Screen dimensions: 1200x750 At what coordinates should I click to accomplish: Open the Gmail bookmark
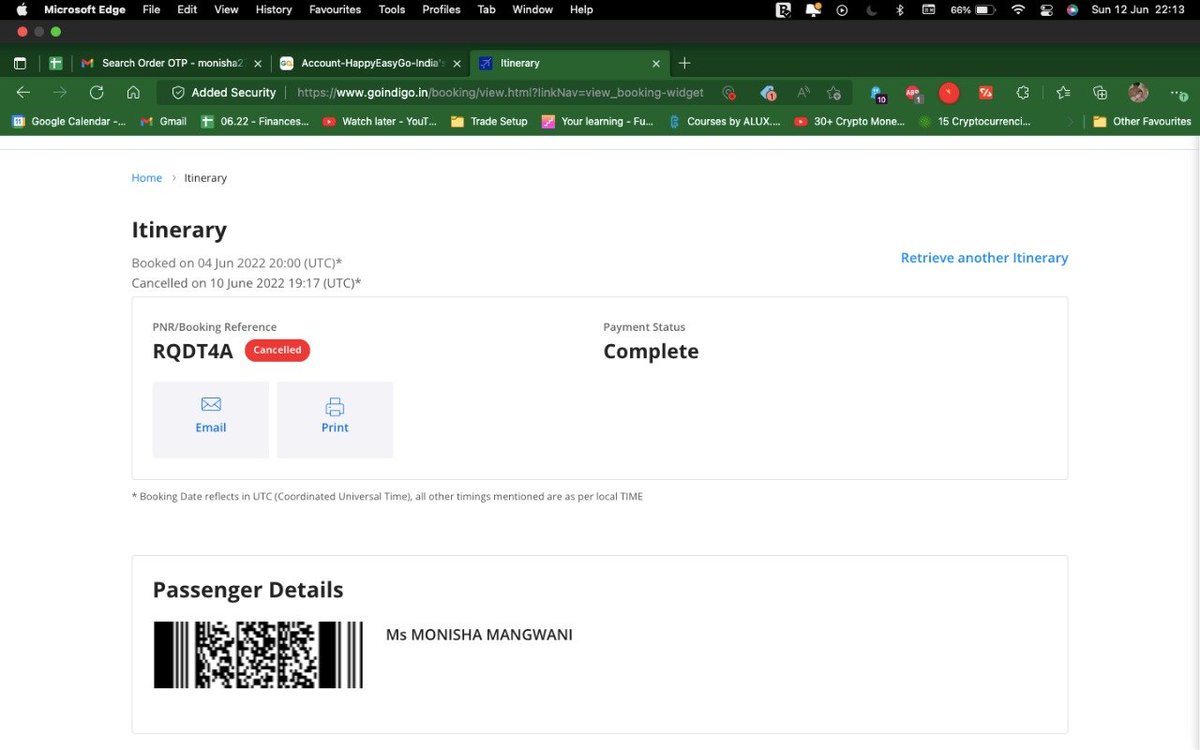pos(164,121)
